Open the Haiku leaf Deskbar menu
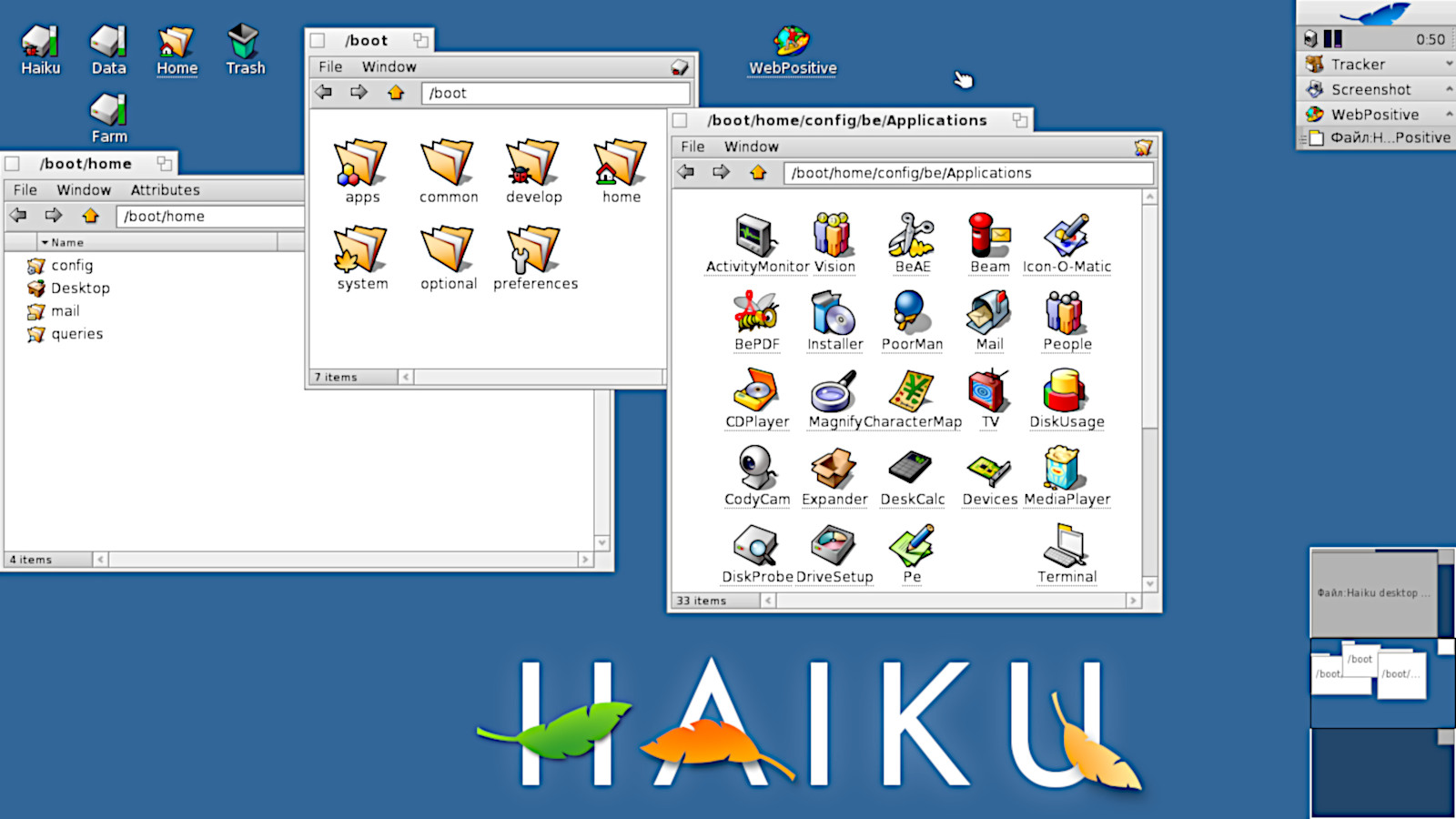 (x=1375, y=13)
